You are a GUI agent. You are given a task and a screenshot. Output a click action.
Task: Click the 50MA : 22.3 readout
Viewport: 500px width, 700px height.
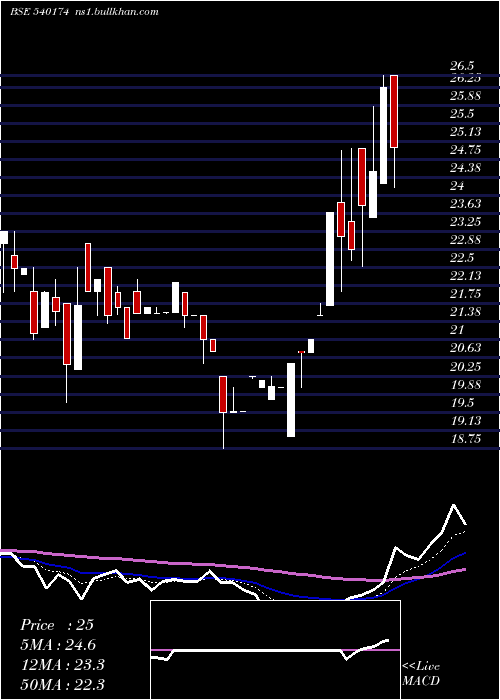pyautogui.click(x=62, y=684)
